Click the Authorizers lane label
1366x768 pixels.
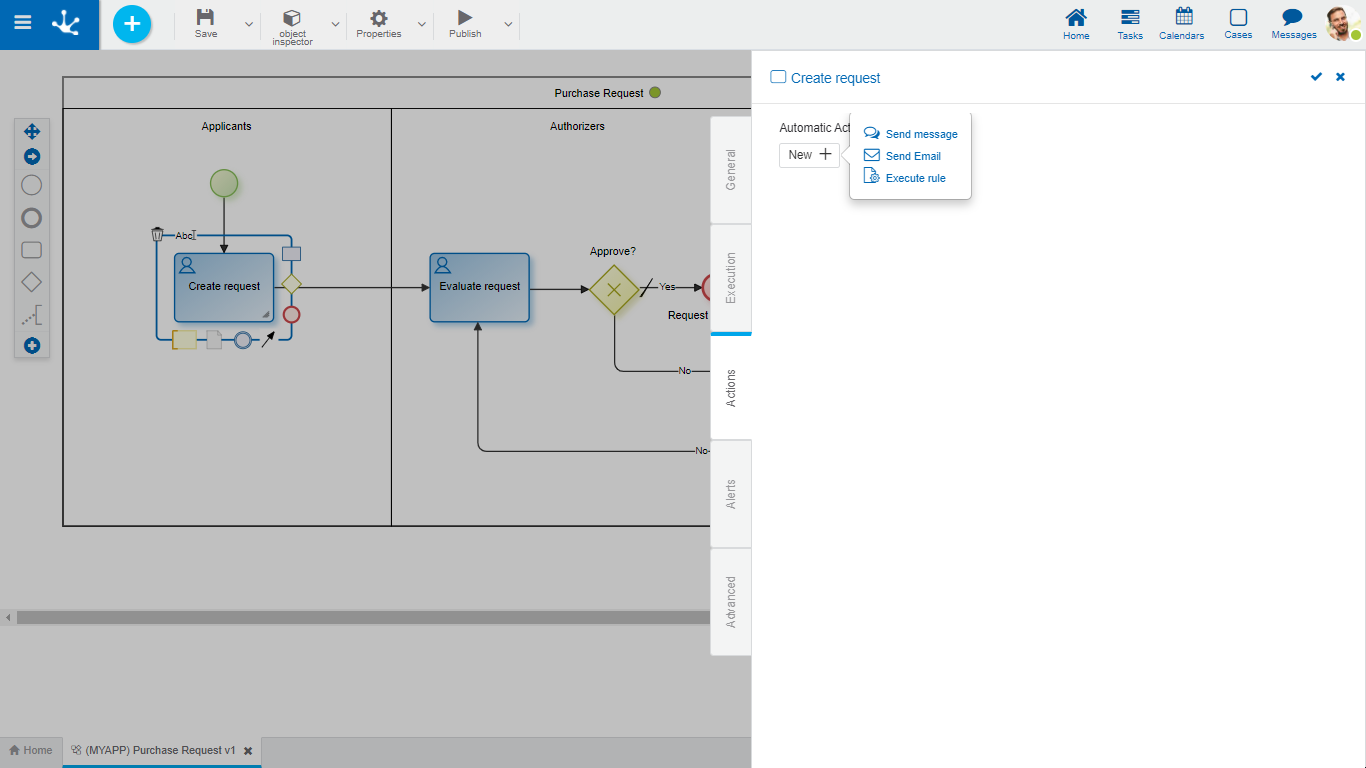point(577,126)
